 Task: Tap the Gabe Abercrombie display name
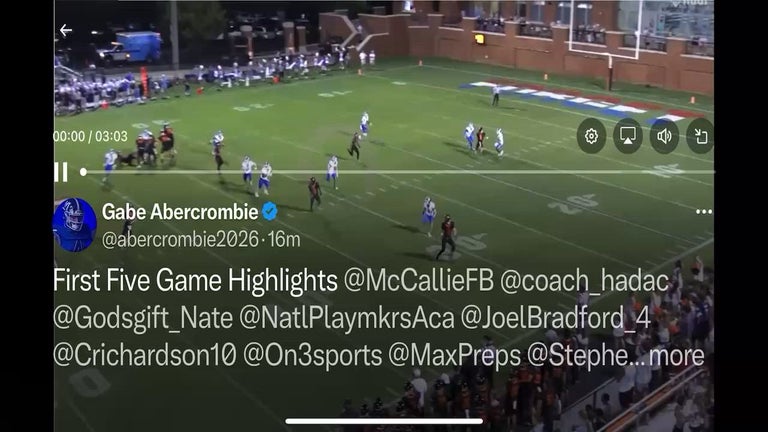point(180,212)
